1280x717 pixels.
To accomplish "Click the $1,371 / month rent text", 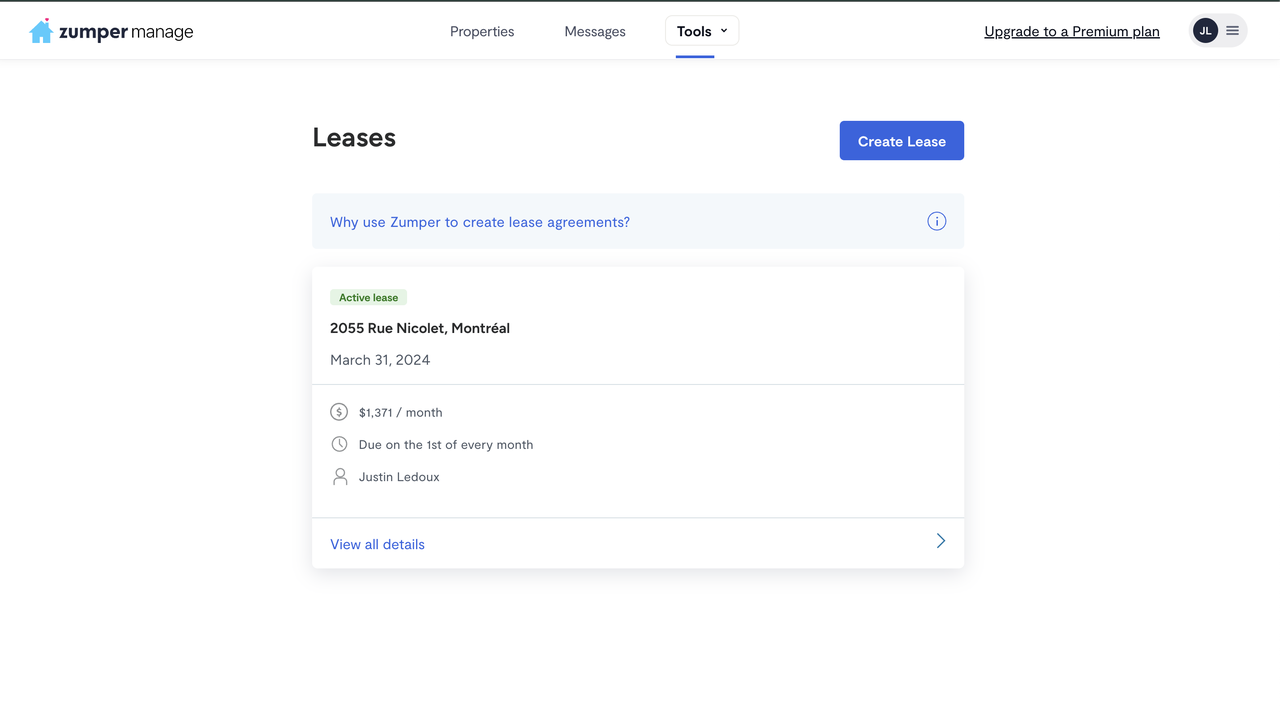I will [400, 412].
